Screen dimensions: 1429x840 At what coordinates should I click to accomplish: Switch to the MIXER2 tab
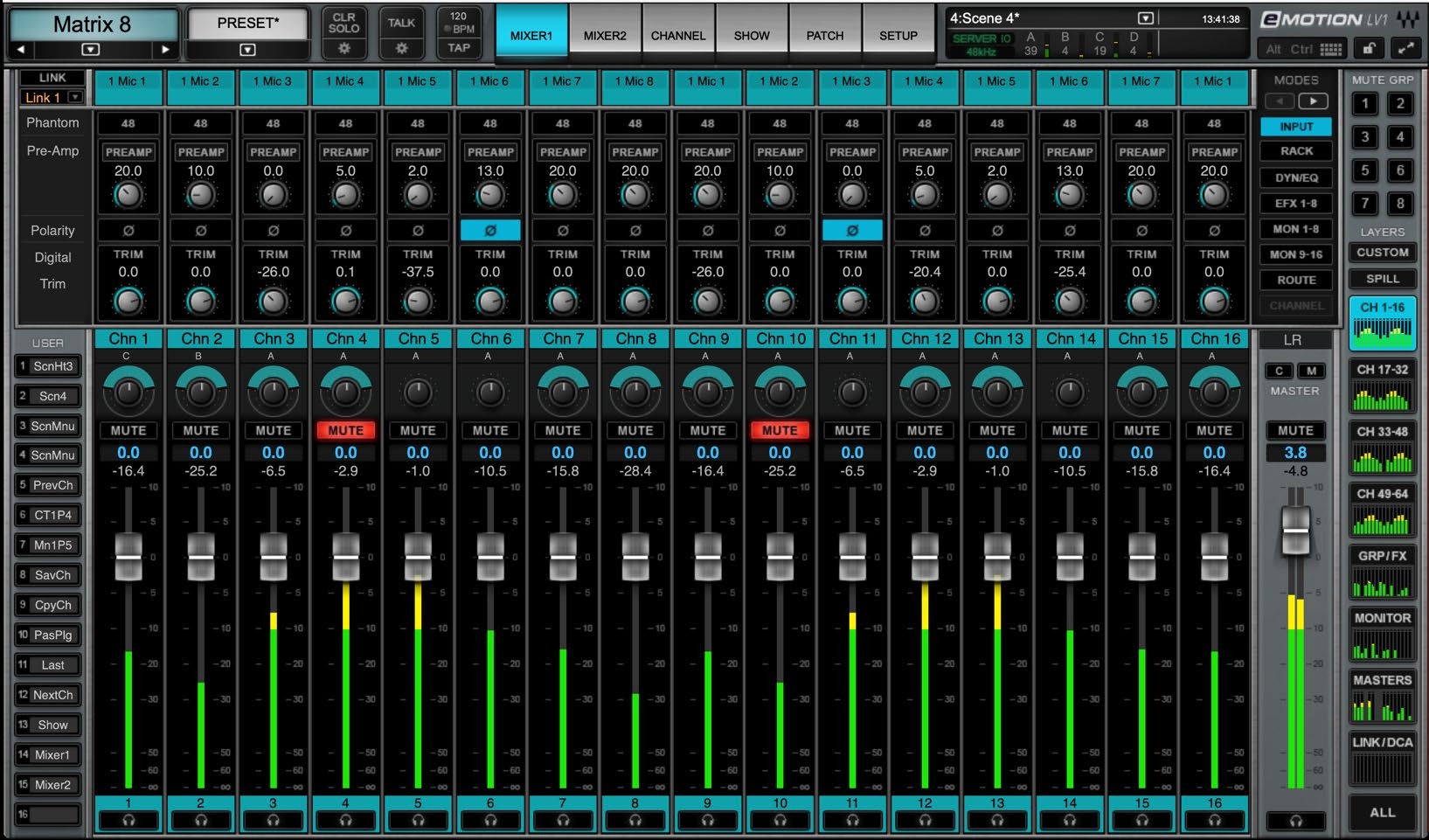(x=605, y=35)
